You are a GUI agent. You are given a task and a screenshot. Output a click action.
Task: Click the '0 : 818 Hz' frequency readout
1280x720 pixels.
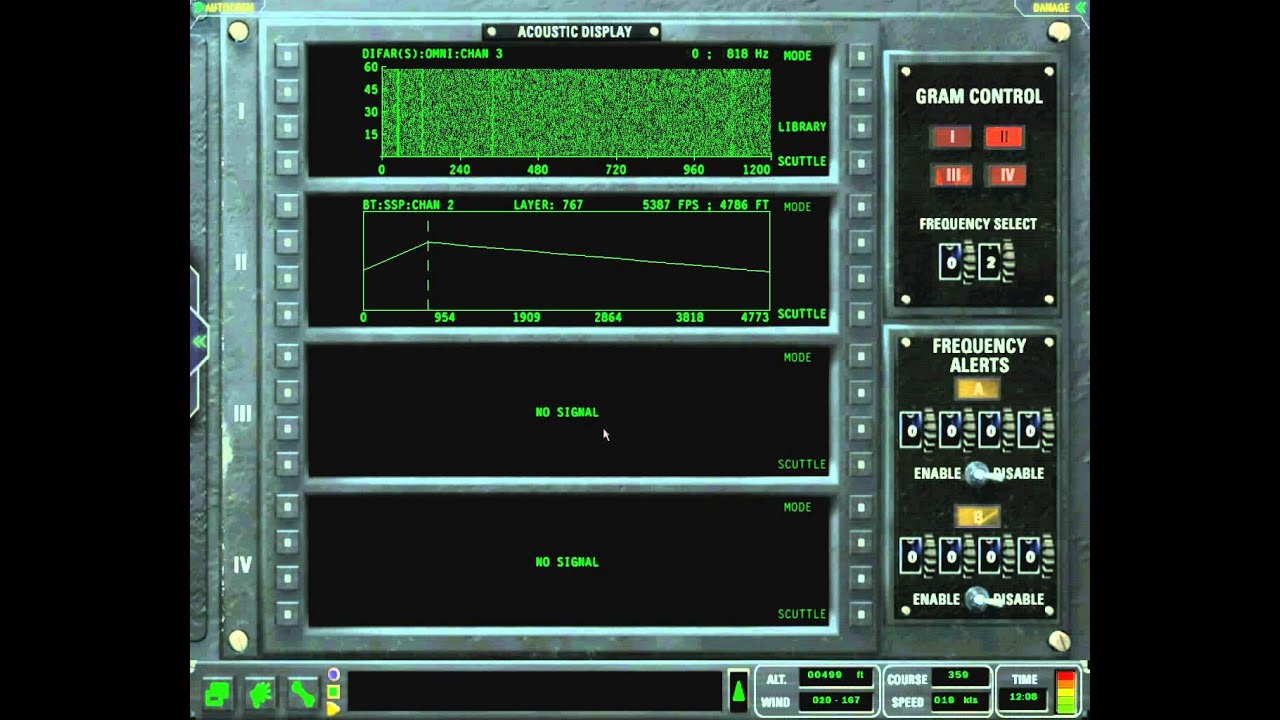click(729, 54)
